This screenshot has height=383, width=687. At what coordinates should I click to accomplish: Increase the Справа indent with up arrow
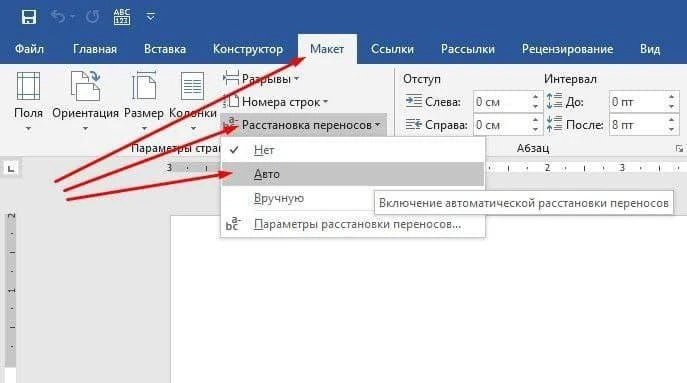point(535,120)
